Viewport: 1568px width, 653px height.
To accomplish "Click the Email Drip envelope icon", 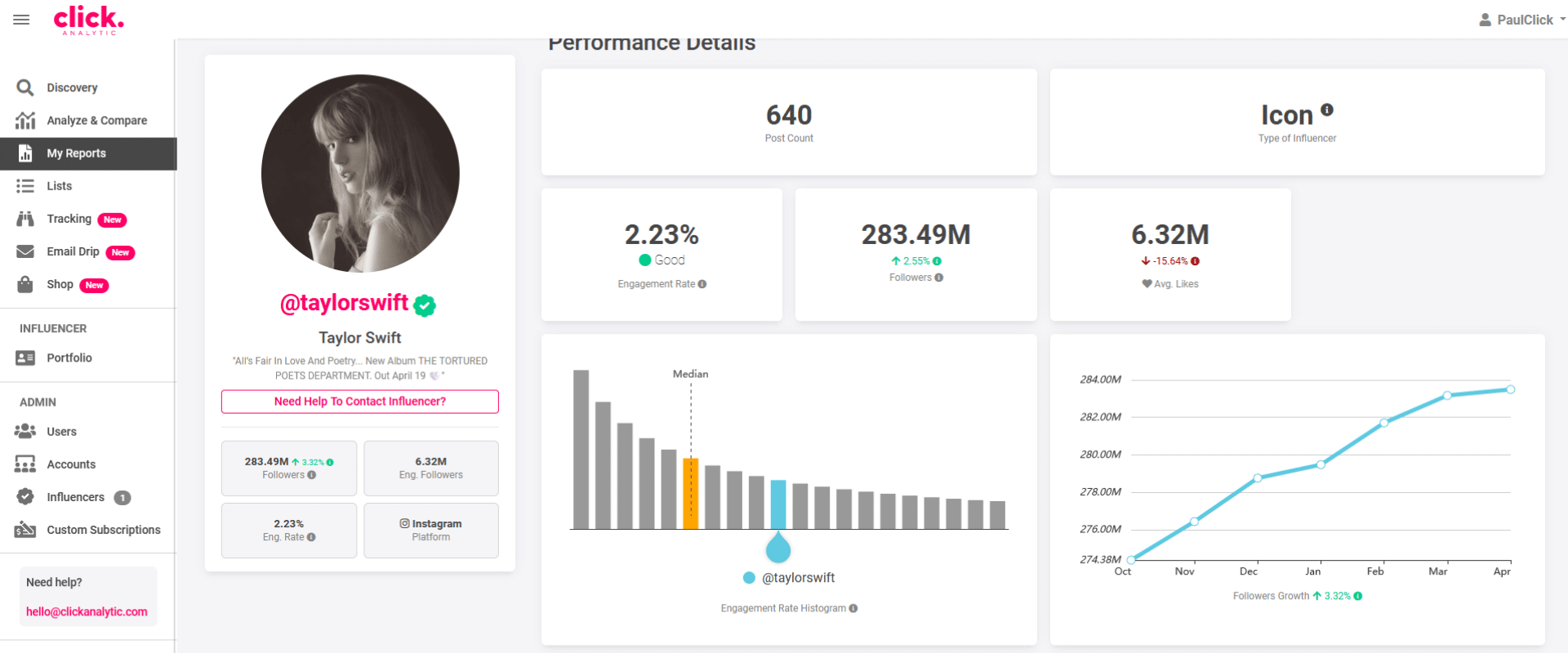I will tap(25, 251).
